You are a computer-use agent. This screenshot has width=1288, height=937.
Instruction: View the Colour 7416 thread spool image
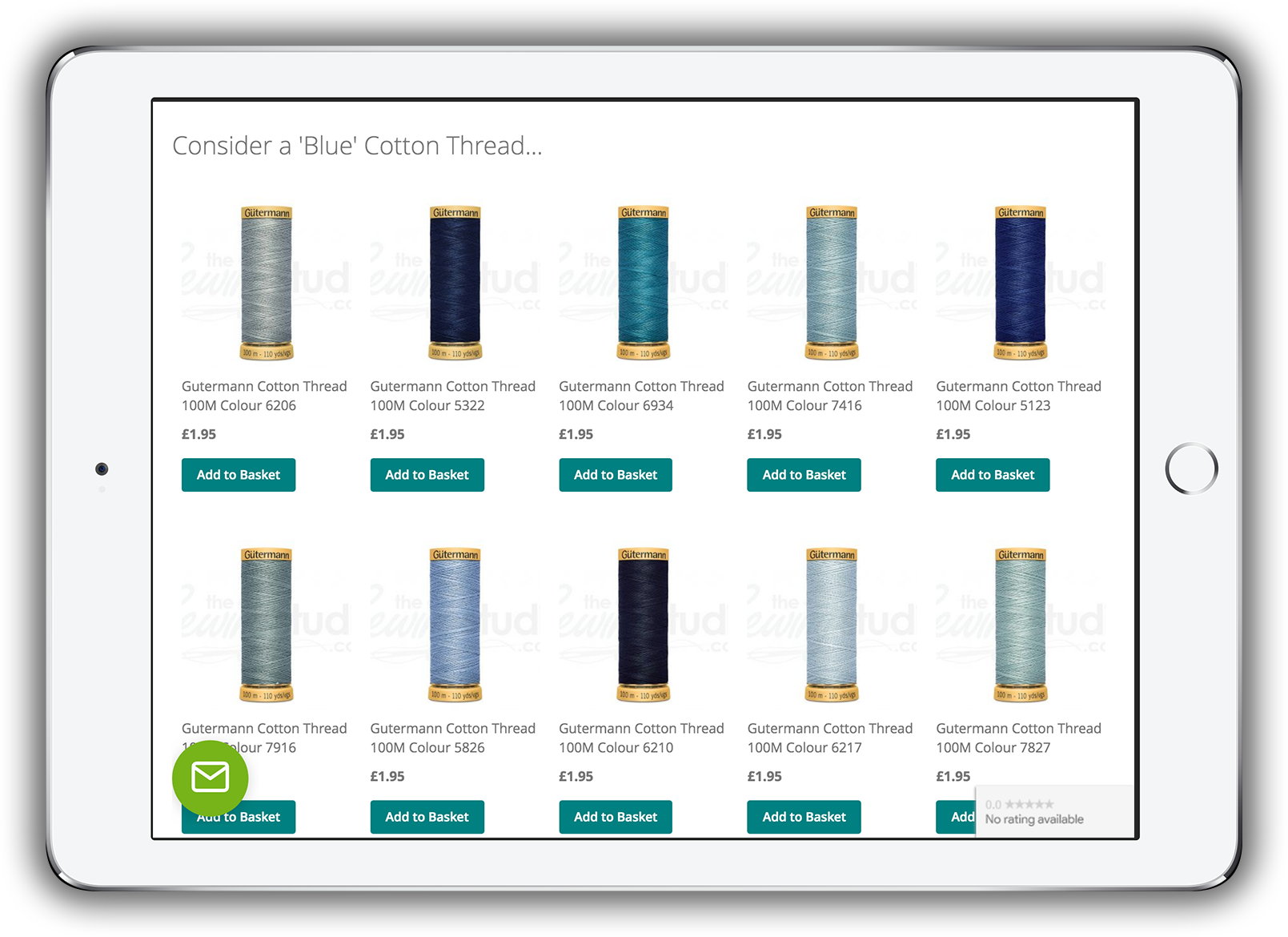(833, 283)
